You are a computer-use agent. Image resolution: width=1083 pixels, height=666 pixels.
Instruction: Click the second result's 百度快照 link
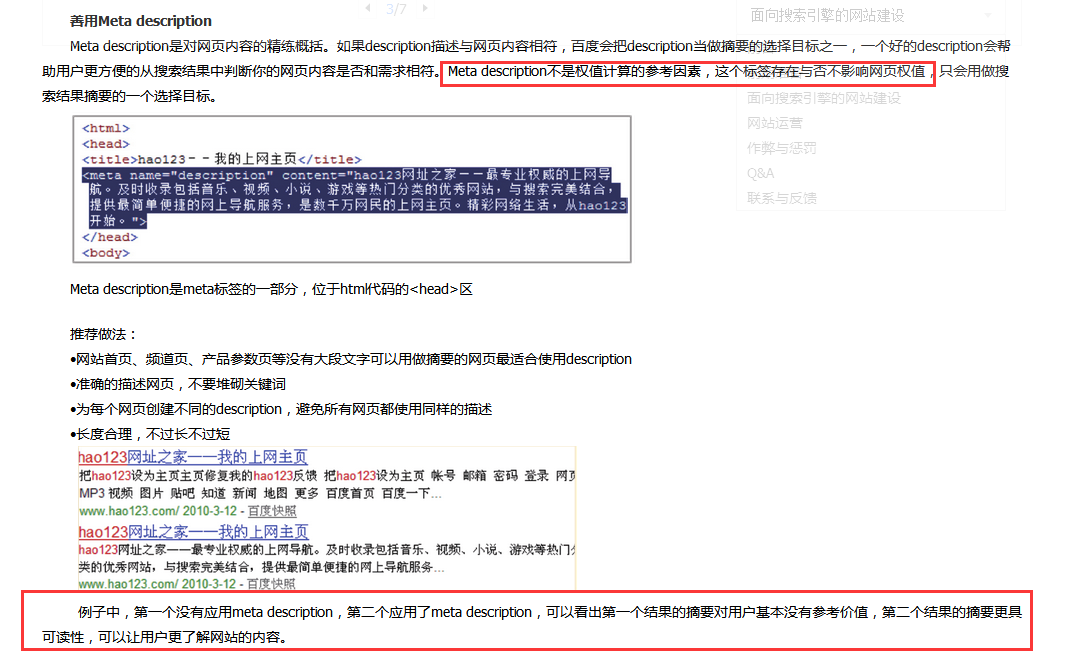[x=272, y=583]
